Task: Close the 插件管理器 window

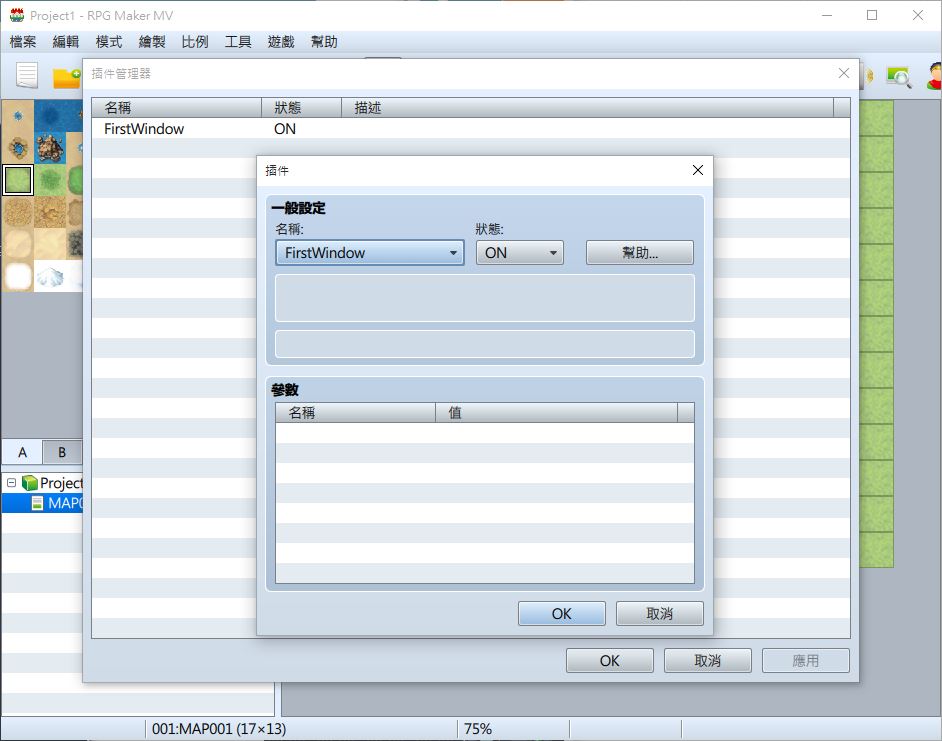Action: point(843,73)
